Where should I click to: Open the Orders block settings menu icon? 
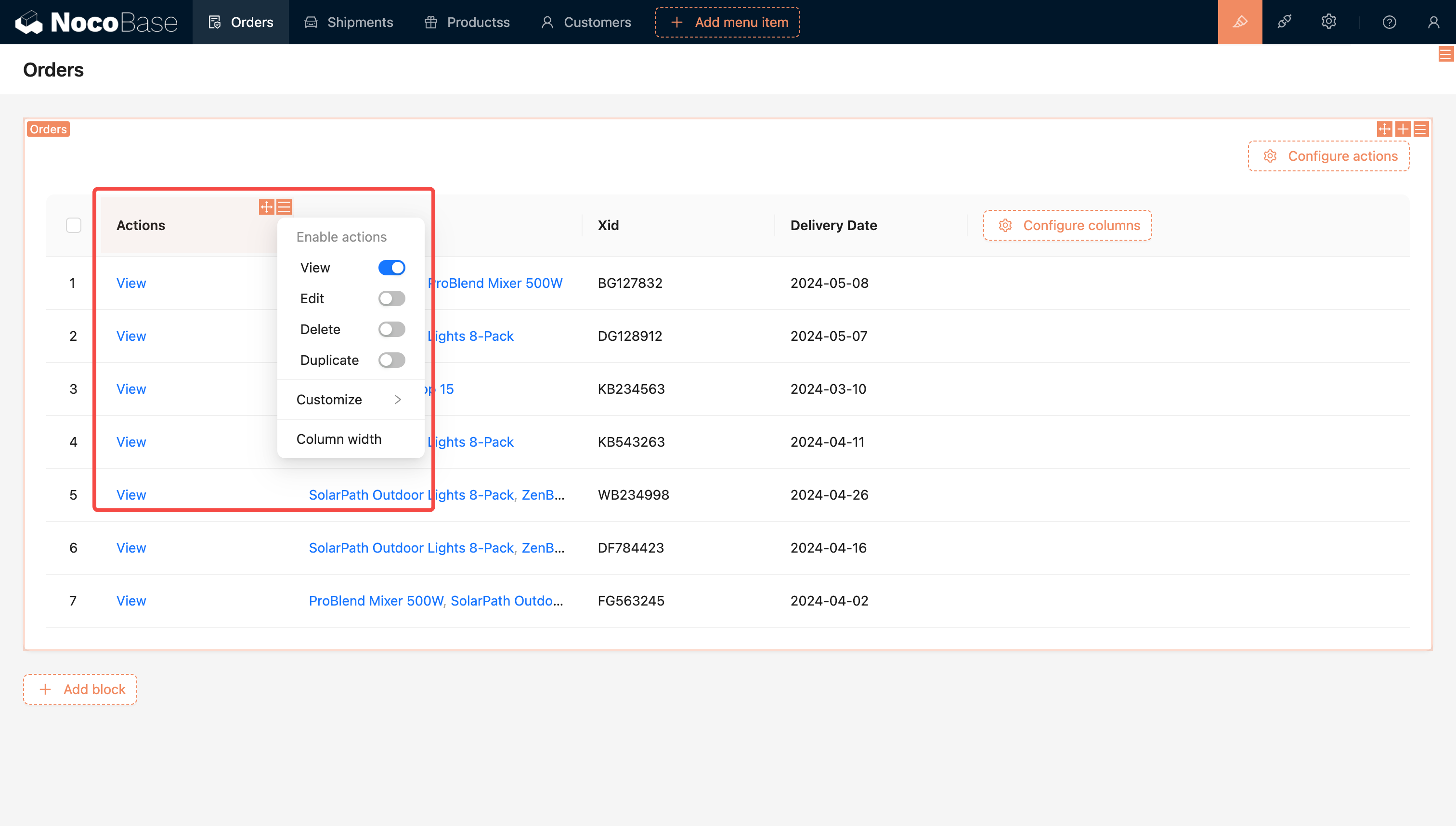click(1421, 129)
